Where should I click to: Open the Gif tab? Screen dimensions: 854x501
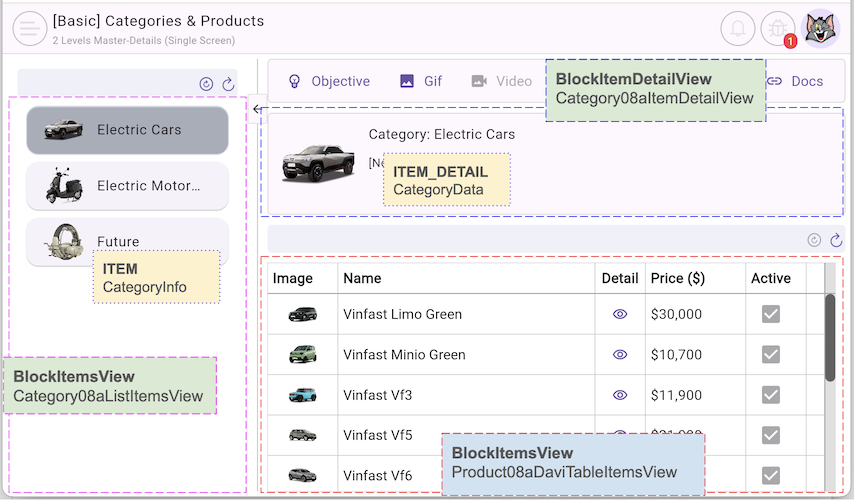421,81
